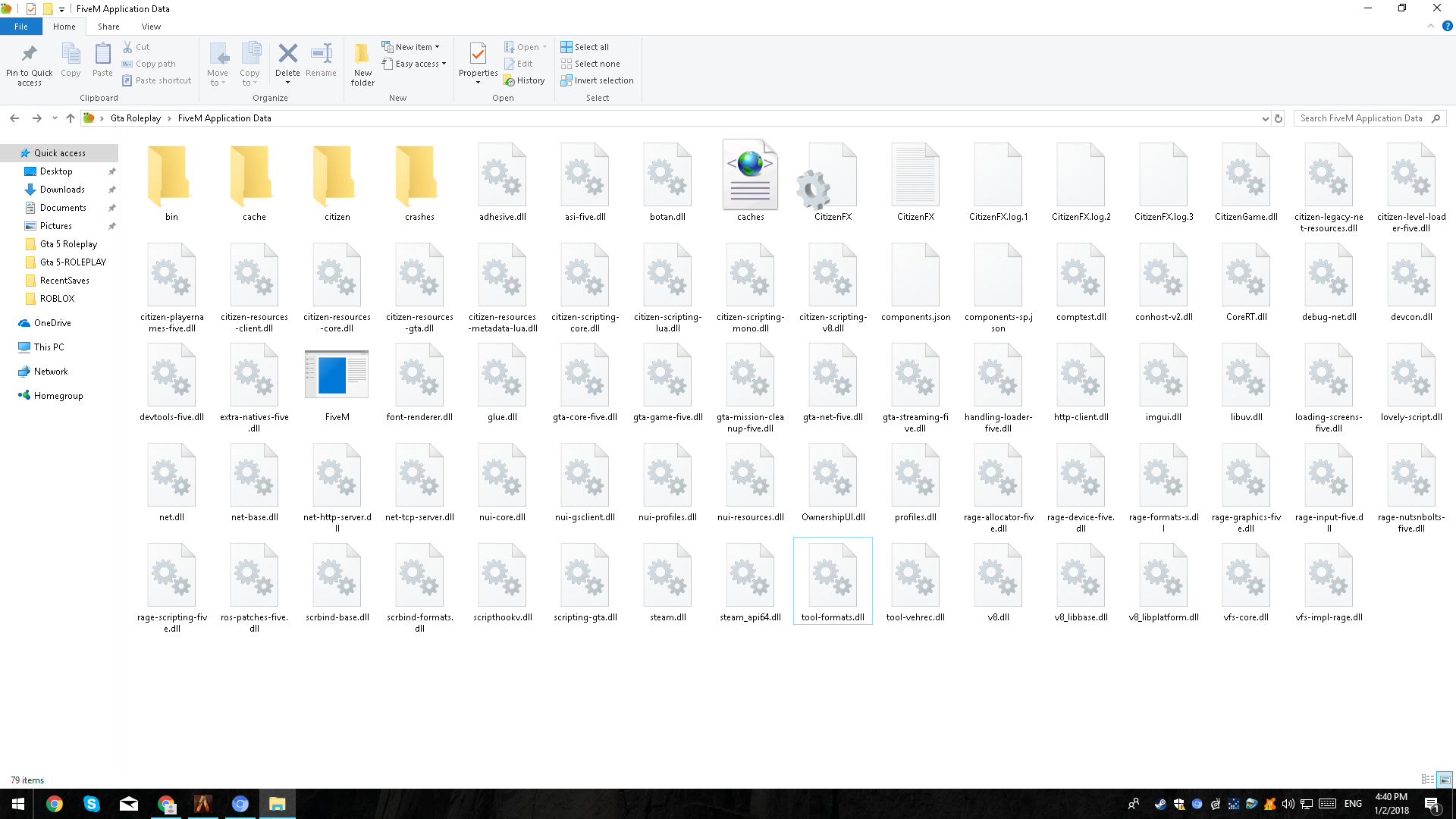Open Homegroup in the navigation pane
This screenshot has height=819, width=1456.
[x=58, y=396]
